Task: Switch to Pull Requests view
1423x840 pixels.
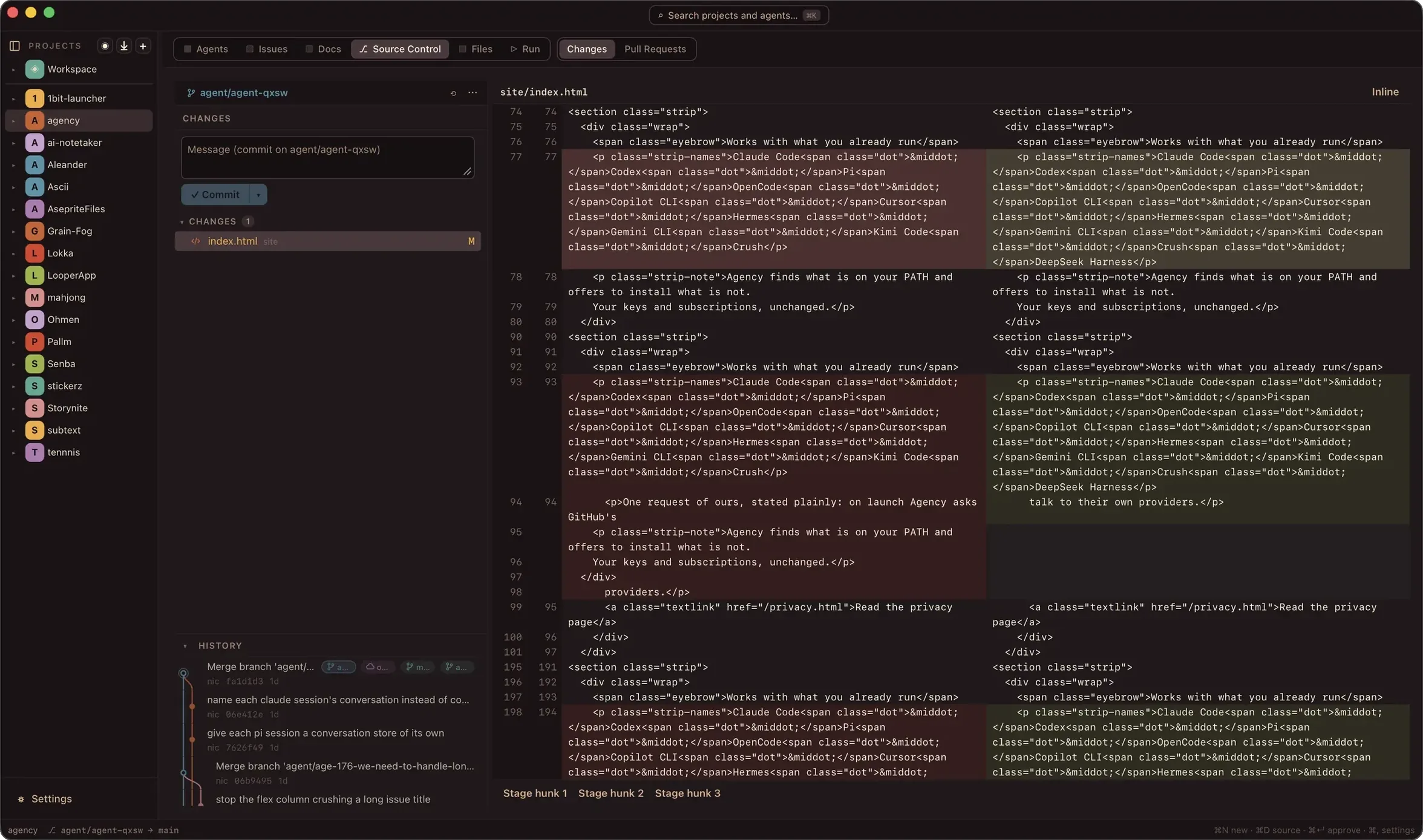Action: tap(655, 49)
